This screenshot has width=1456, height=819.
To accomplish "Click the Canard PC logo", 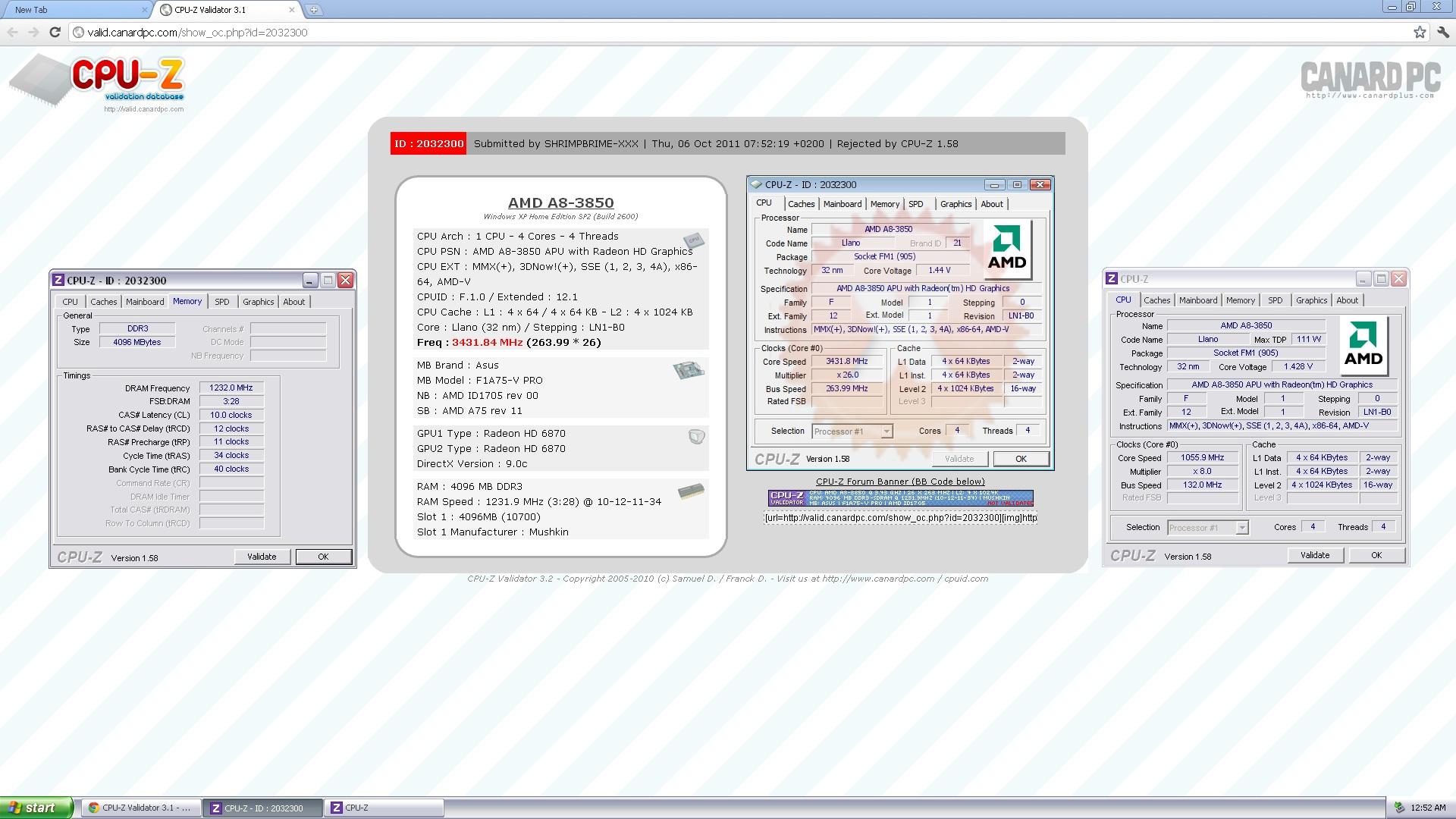I will pos(1370,80).
